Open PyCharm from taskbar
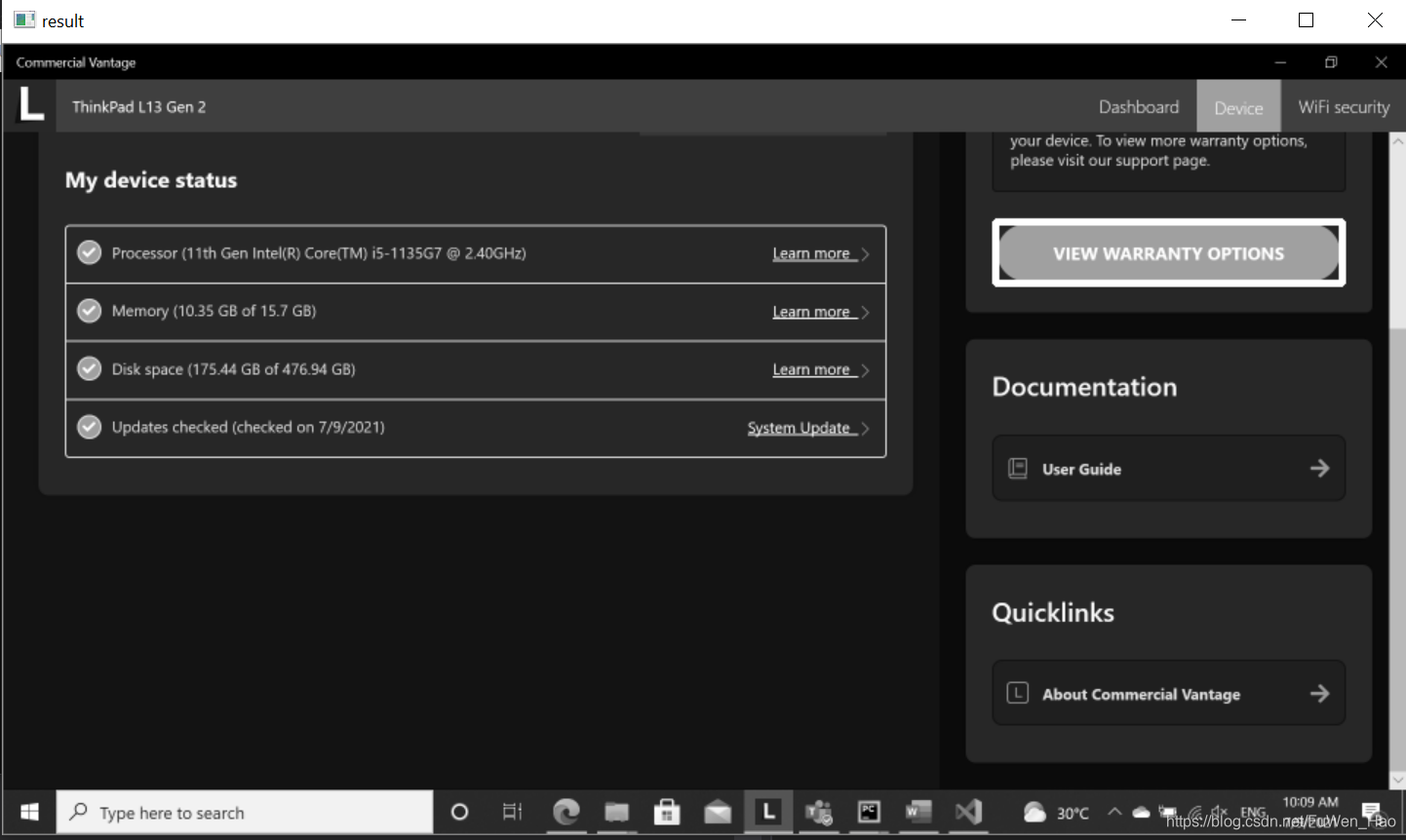This screenshot has width=1406, height=840. coord(869,812)
